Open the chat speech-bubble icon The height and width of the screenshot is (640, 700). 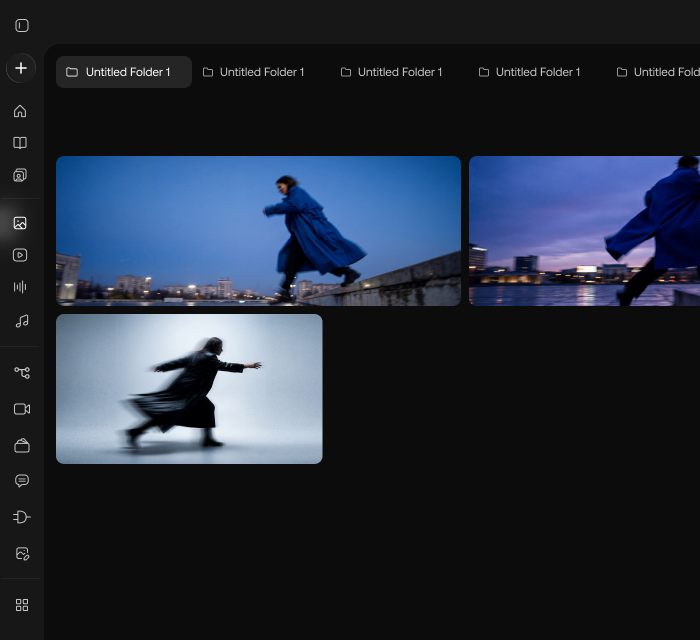click(x=22, y=481)
